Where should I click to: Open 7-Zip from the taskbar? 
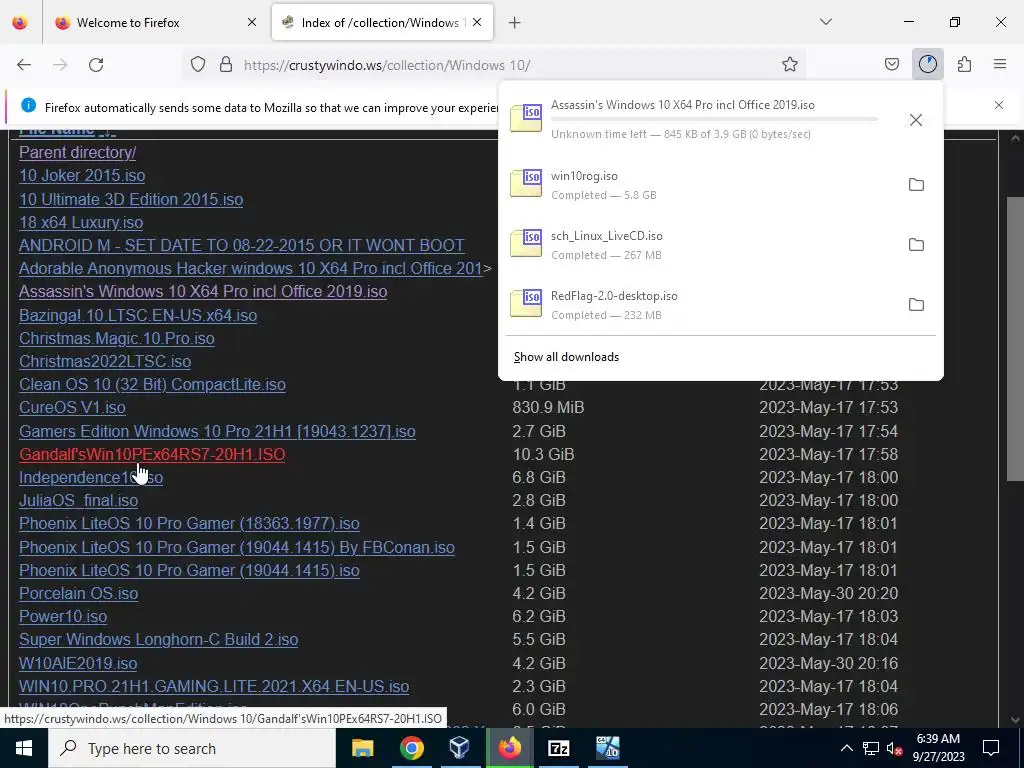(x=558, y=748)
